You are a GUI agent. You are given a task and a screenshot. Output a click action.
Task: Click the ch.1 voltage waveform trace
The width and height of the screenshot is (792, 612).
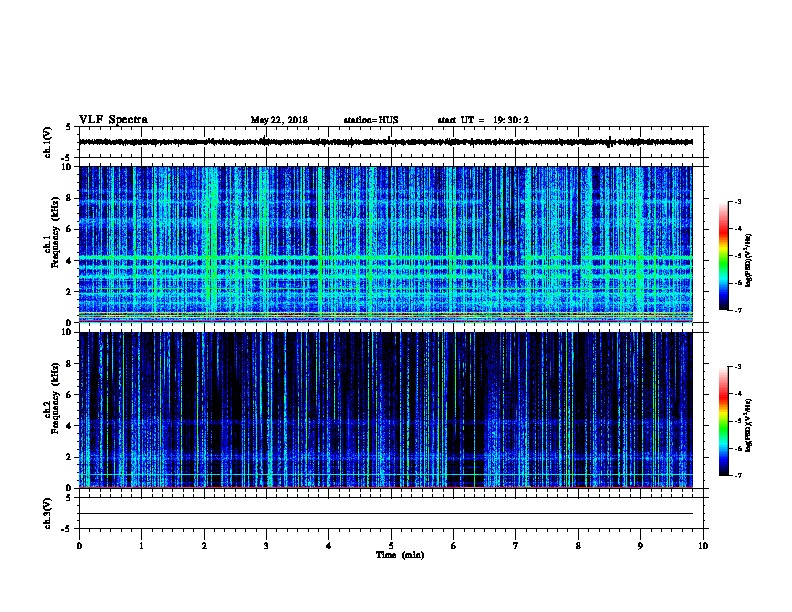click(386, 142)
